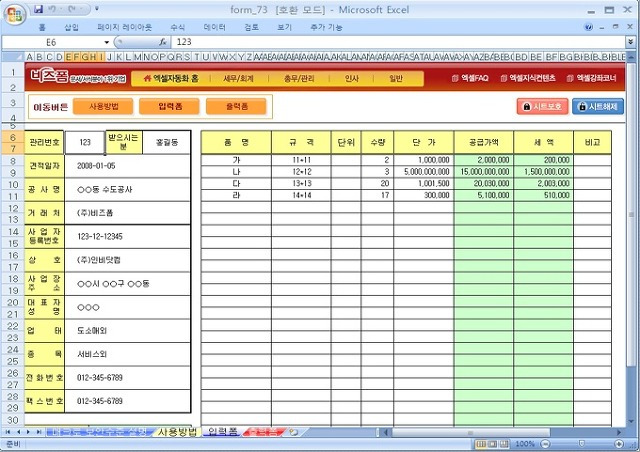This screenshot has width=640, height=452.
Task: Open the 인사 banner menu
Action: (x=351, y=78)
